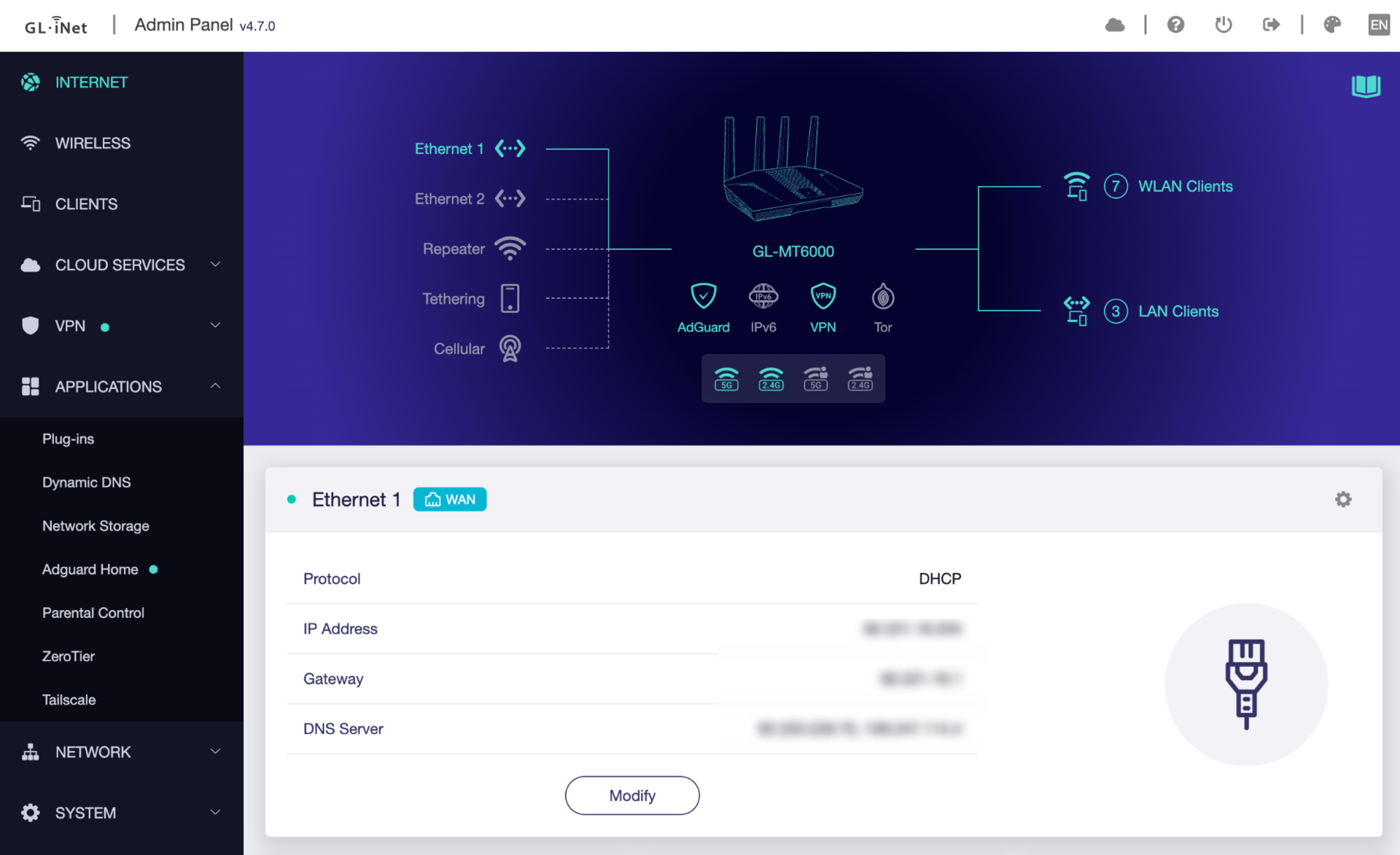Click the reboot power icon in header
Viewport: 1400px width, 855px height.
(1223, 25)
